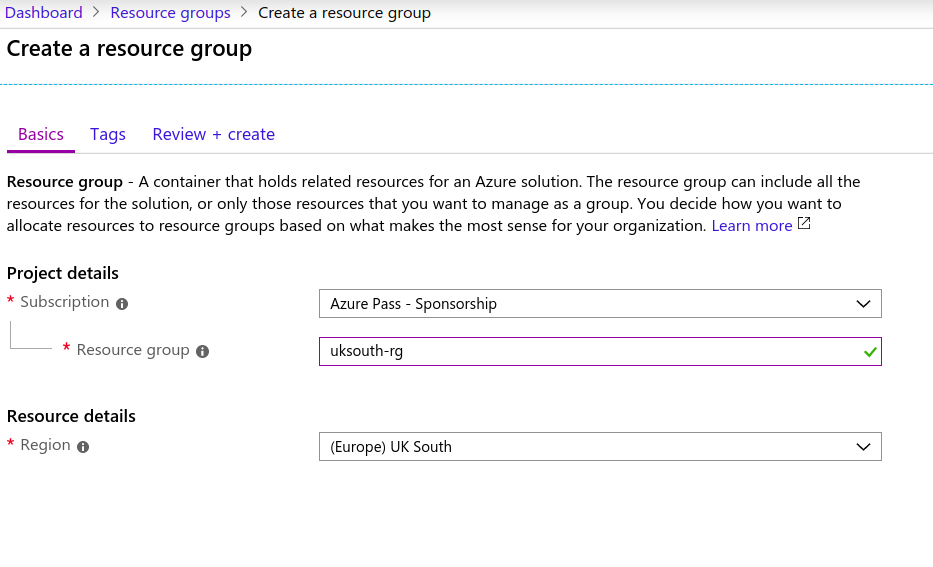Screen dimensions: 933x567
Task: Expand the Region dropdown arrow
Action: [863, 447]
